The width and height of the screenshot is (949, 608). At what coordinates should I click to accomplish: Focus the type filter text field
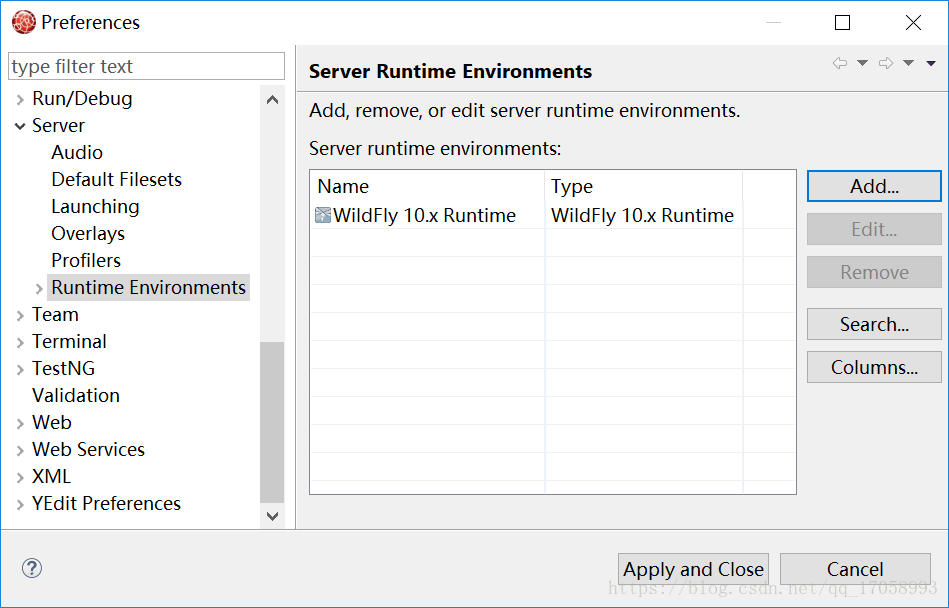(x=146, y=66)
